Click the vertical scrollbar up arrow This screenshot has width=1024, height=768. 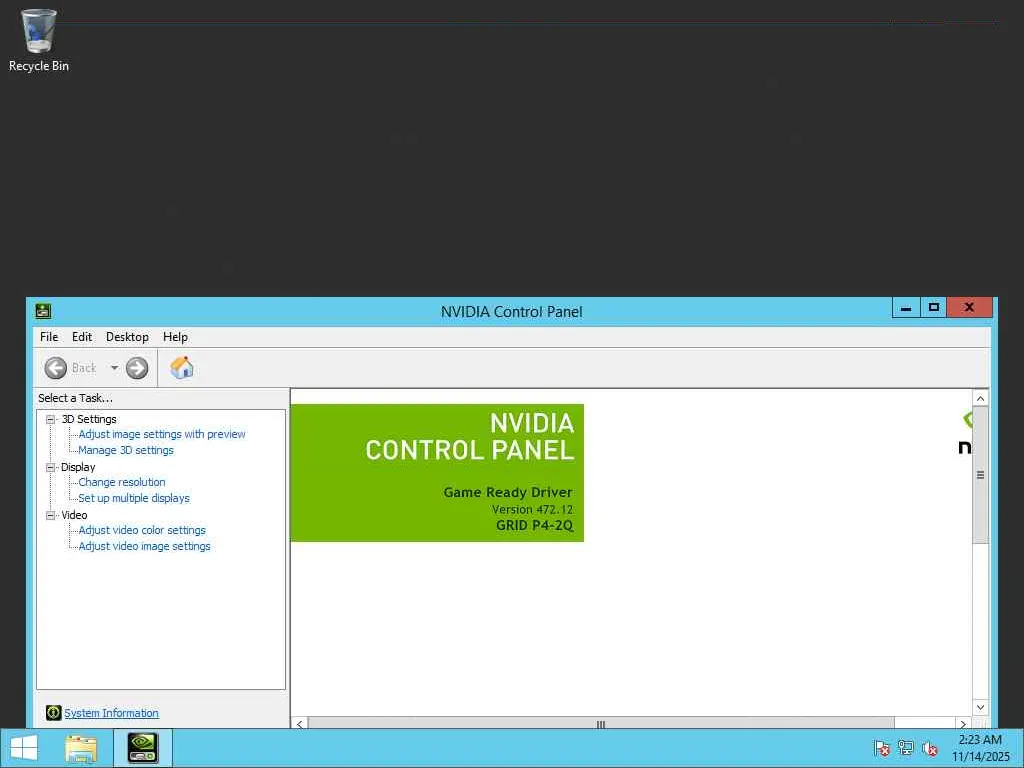[x=980, y=398]
